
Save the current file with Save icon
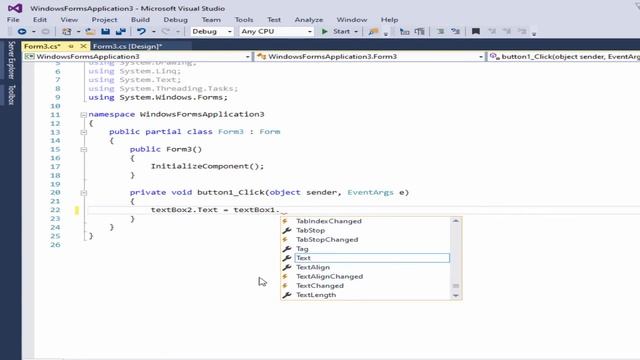(106, 31)
